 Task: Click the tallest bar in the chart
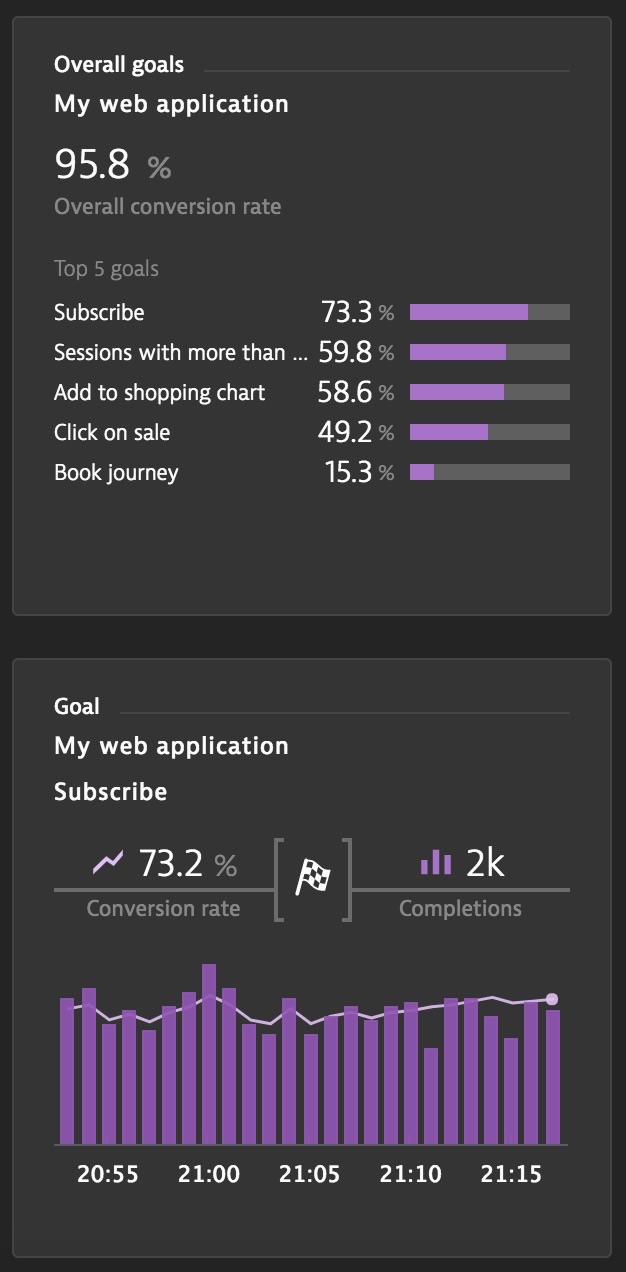coord(209,1054)
